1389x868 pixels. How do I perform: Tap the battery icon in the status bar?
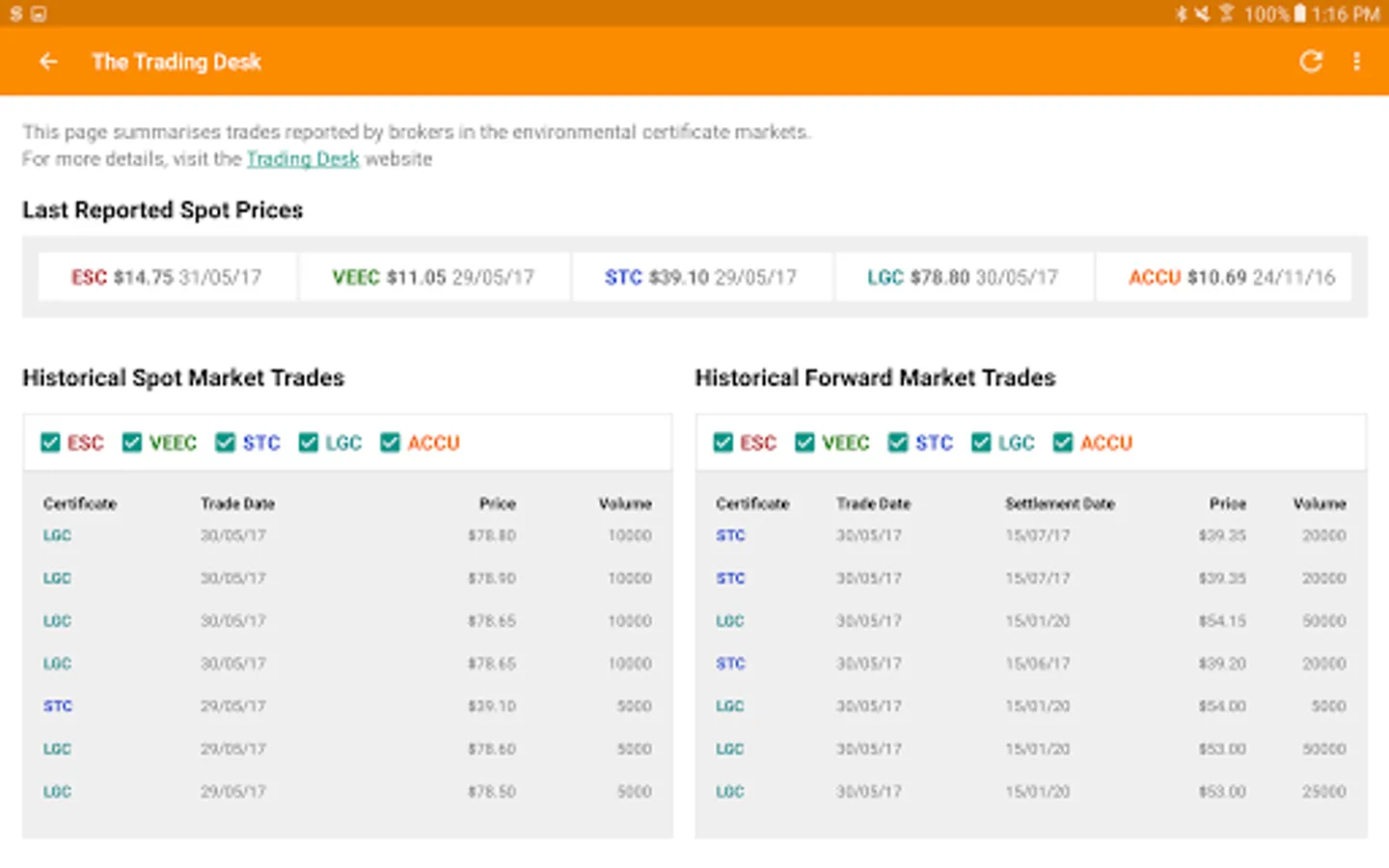pyautogui.click(x=1299, y=14)
